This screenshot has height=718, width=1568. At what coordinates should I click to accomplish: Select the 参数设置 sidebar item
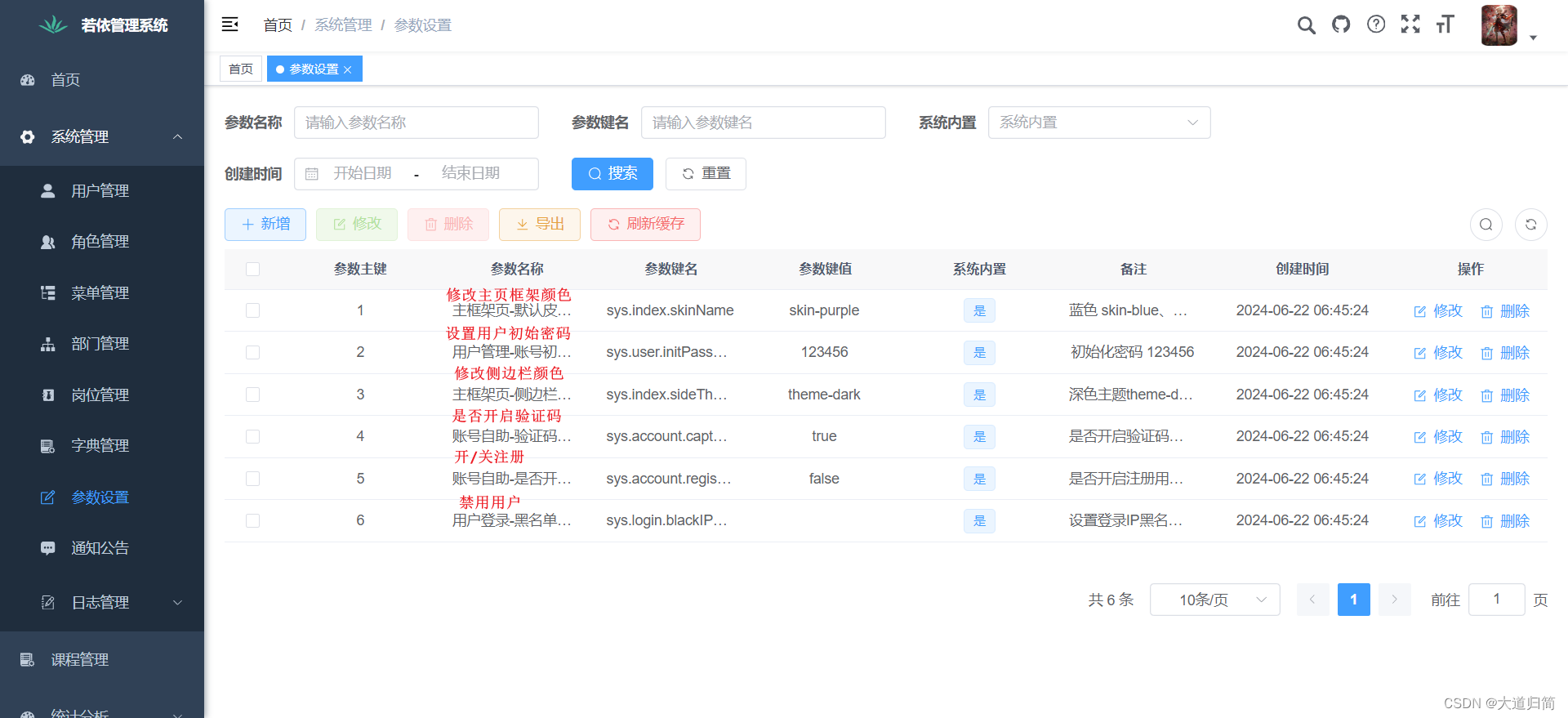click(102, 497)
